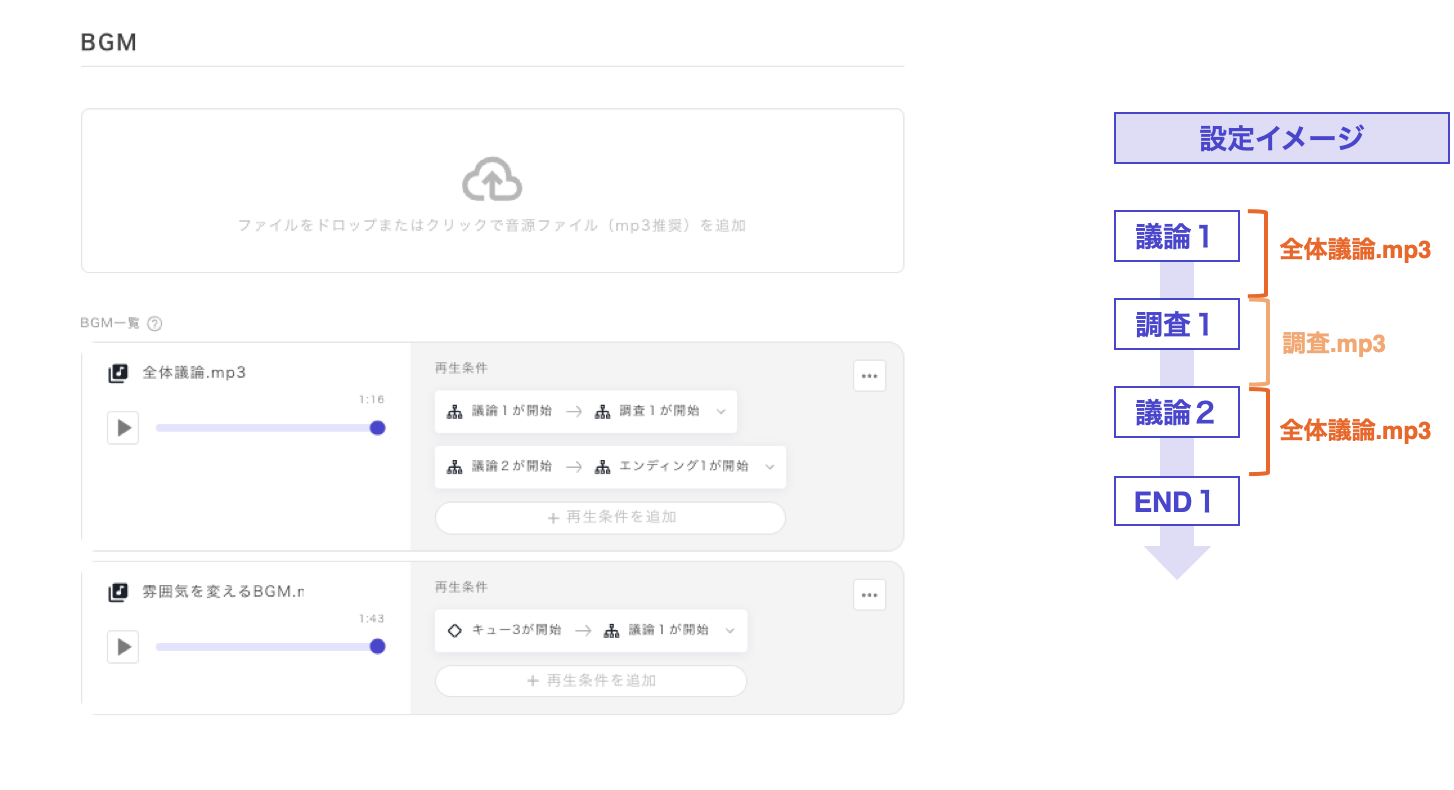Click the cloud upload icon

(492, 181)
